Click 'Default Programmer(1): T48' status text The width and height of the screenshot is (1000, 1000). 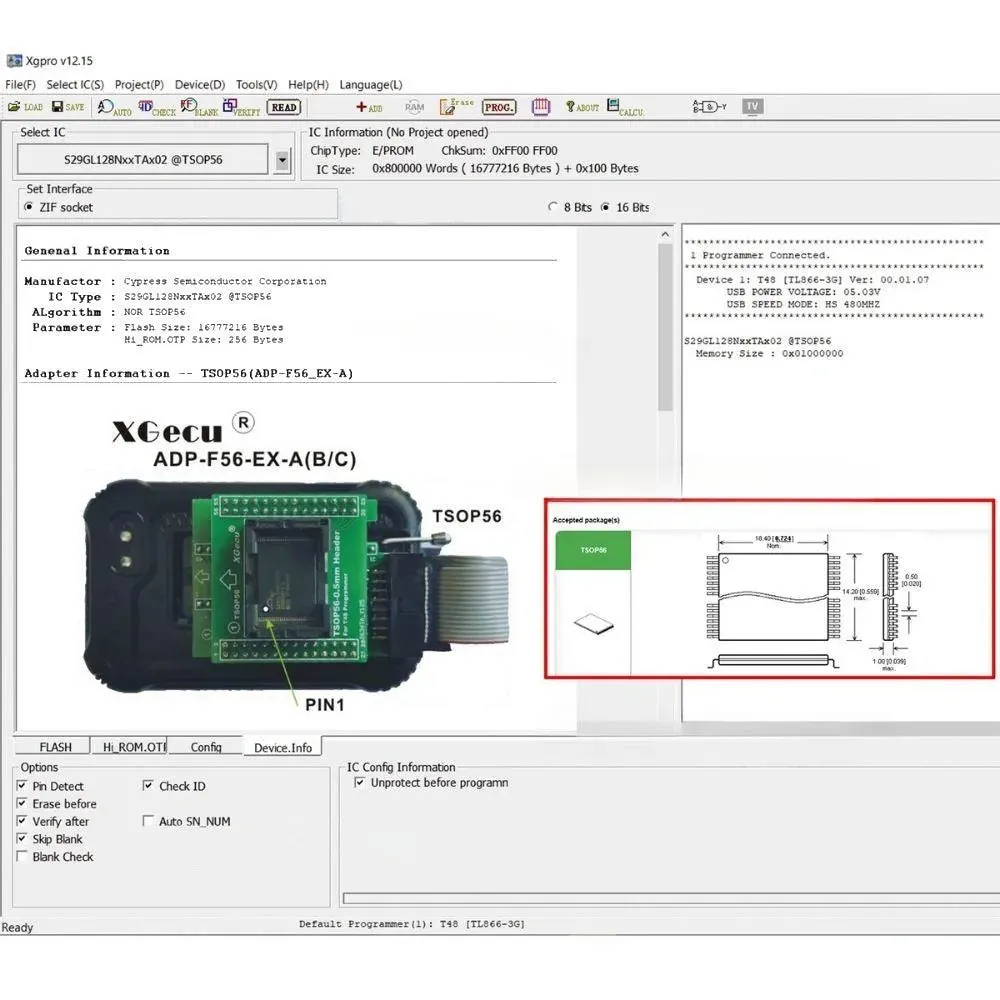pos(412,923)
